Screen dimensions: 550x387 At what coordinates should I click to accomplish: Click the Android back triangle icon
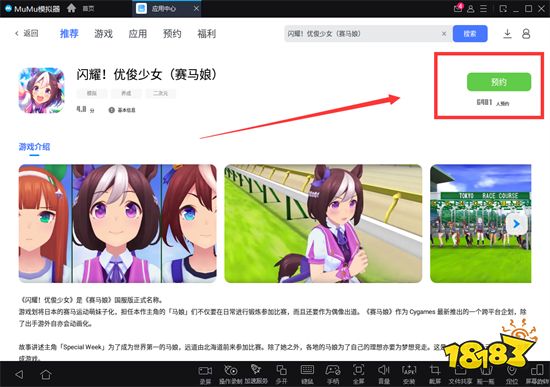[19, 374]
